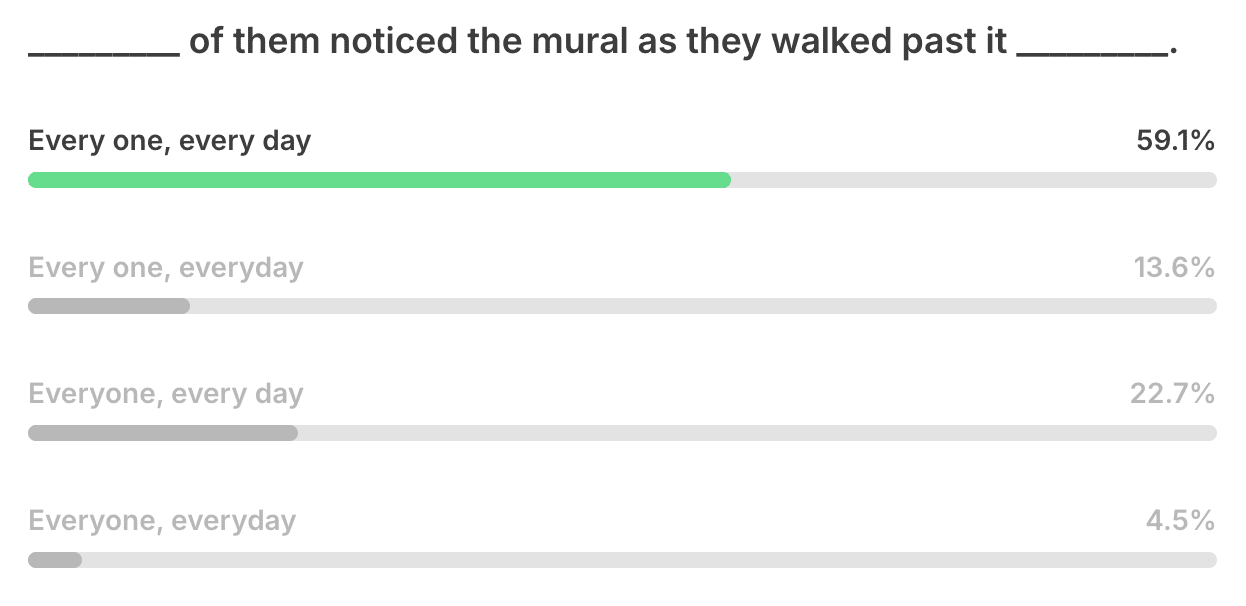
Task: Click the green filled progress bar
Action: (379, 180)
